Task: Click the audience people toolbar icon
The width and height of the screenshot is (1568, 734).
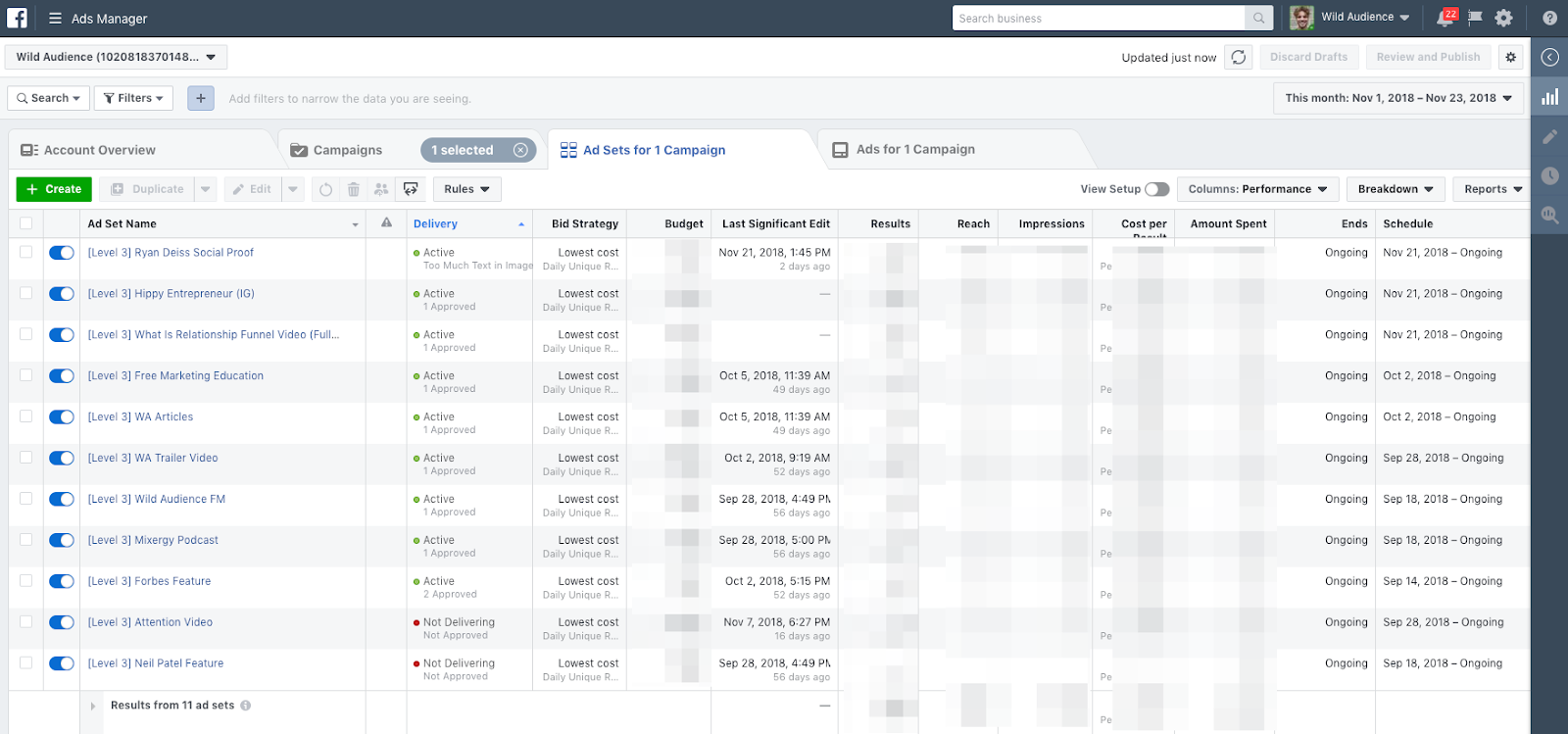Action: tap(381, 189)
